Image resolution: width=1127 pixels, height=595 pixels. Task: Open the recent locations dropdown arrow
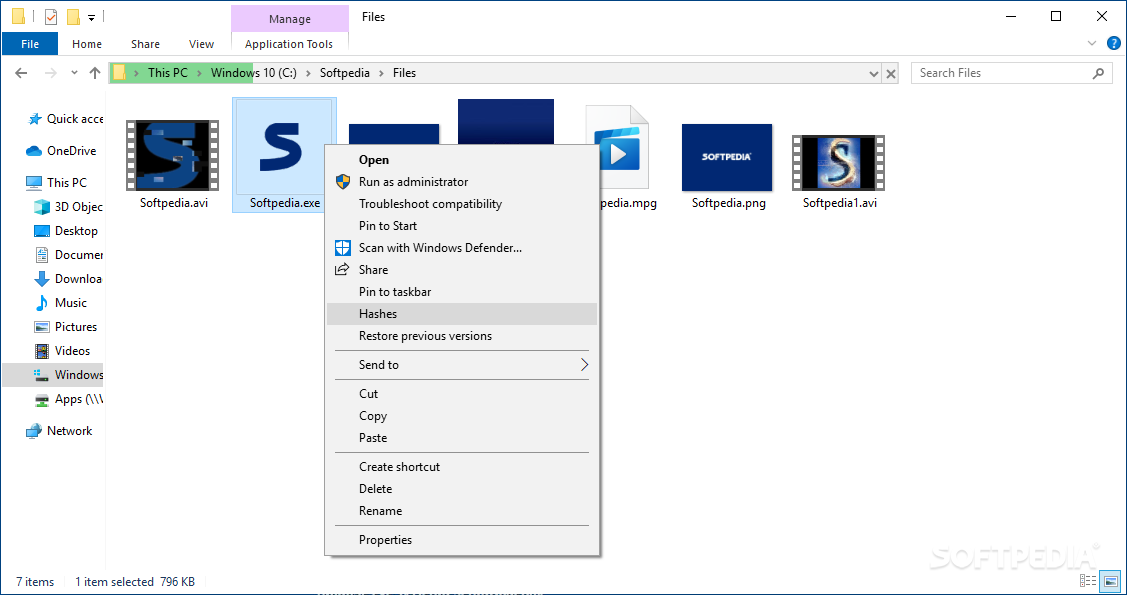74,73
